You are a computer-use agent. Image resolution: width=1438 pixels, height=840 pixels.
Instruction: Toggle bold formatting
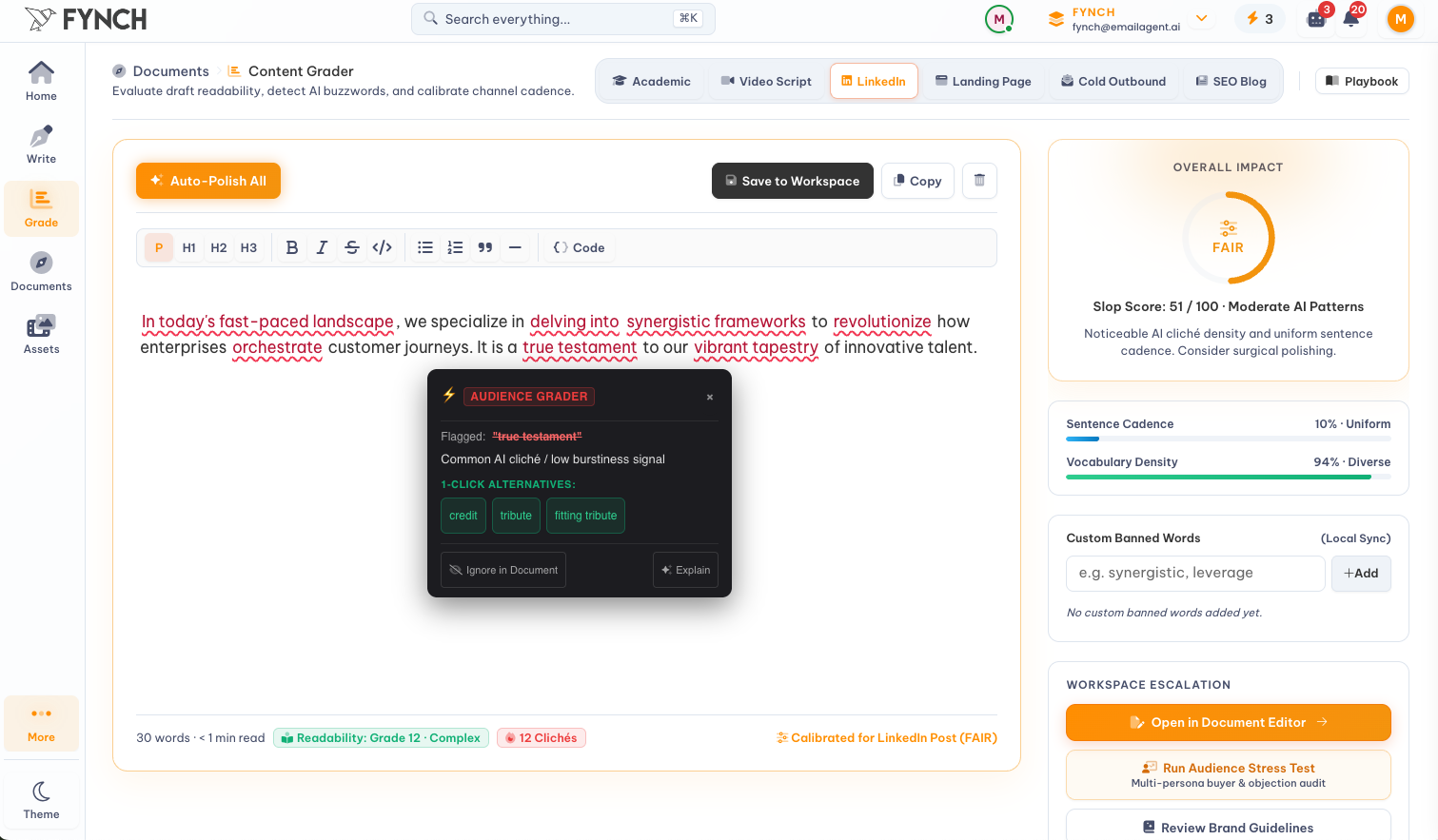point(292,247)
